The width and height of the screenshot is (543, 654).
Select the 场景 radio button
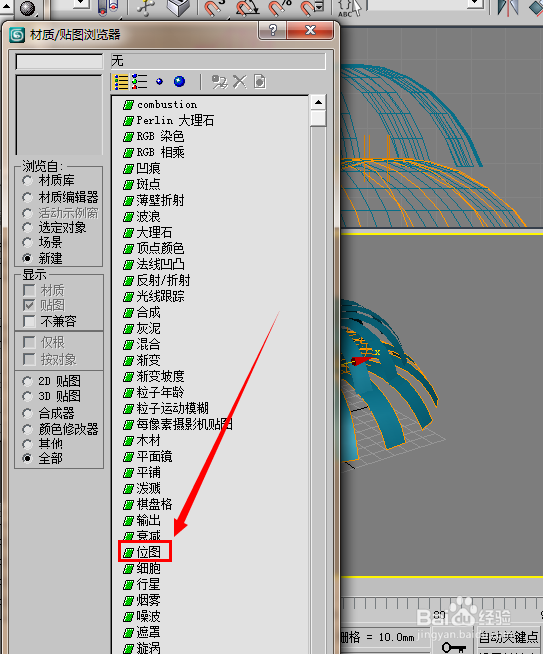(28, 242)
